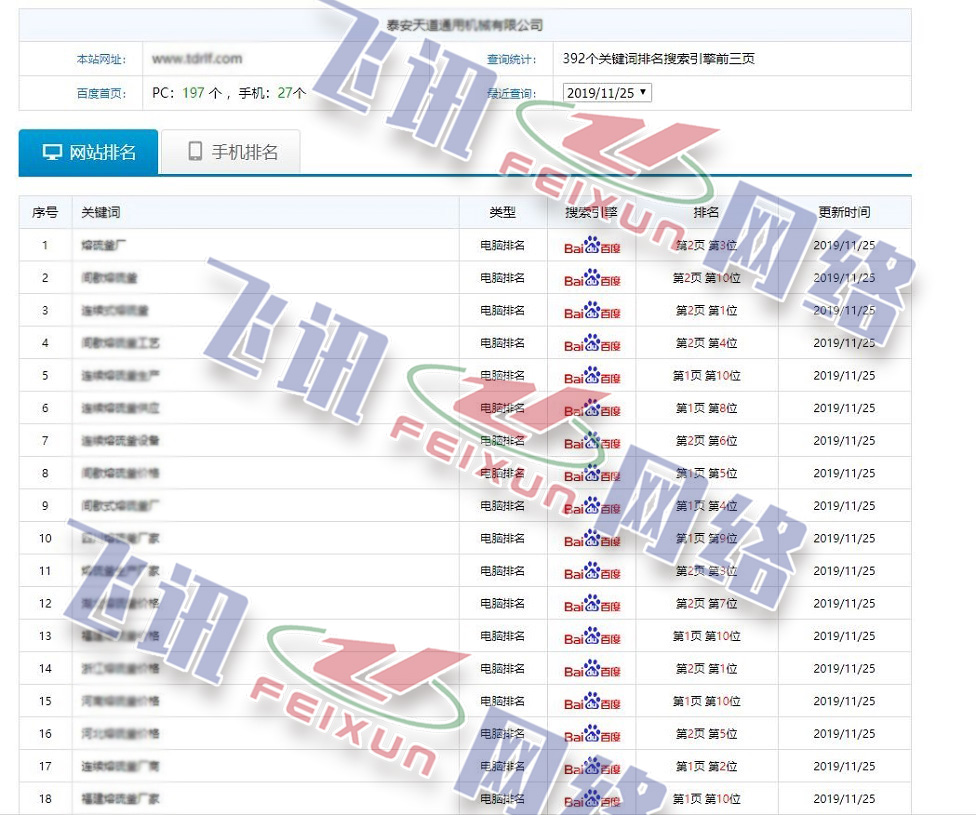Click the Baidu logo in row 6
The width and height of the screenshot is (976, 815).
tap(592, 408)
